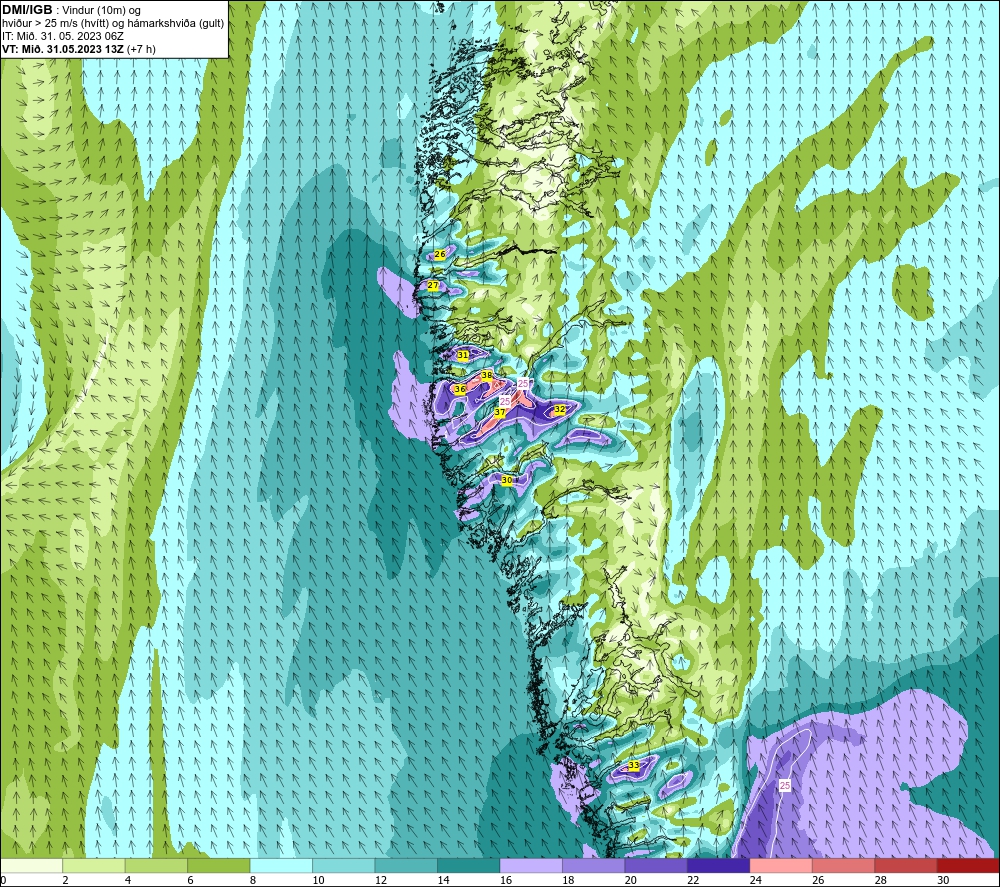
Task: Select the above-30 m/s dark red swatch
Action: 969,865
